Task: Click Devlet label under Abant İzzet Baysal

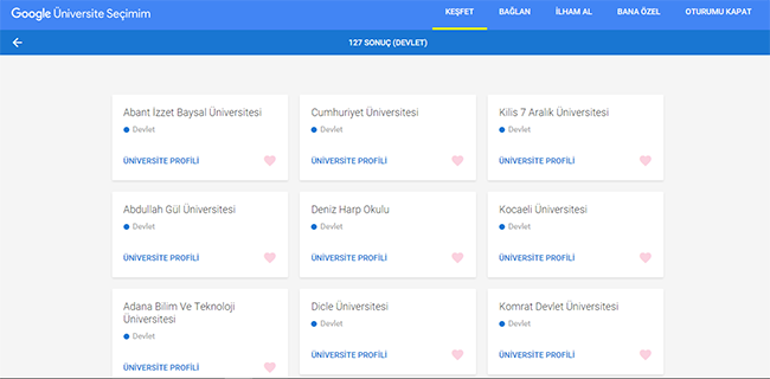Action: click(x=143, y=130)
